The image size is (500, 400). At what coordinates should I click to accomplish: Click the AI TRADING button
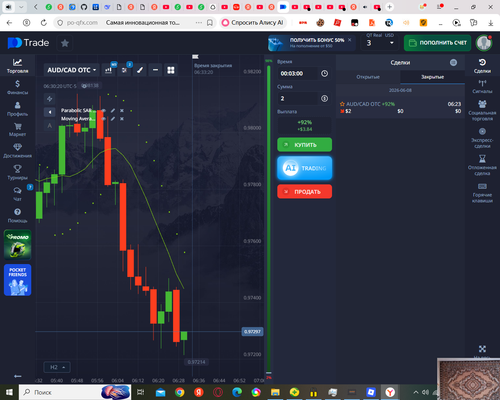[305, 168]
